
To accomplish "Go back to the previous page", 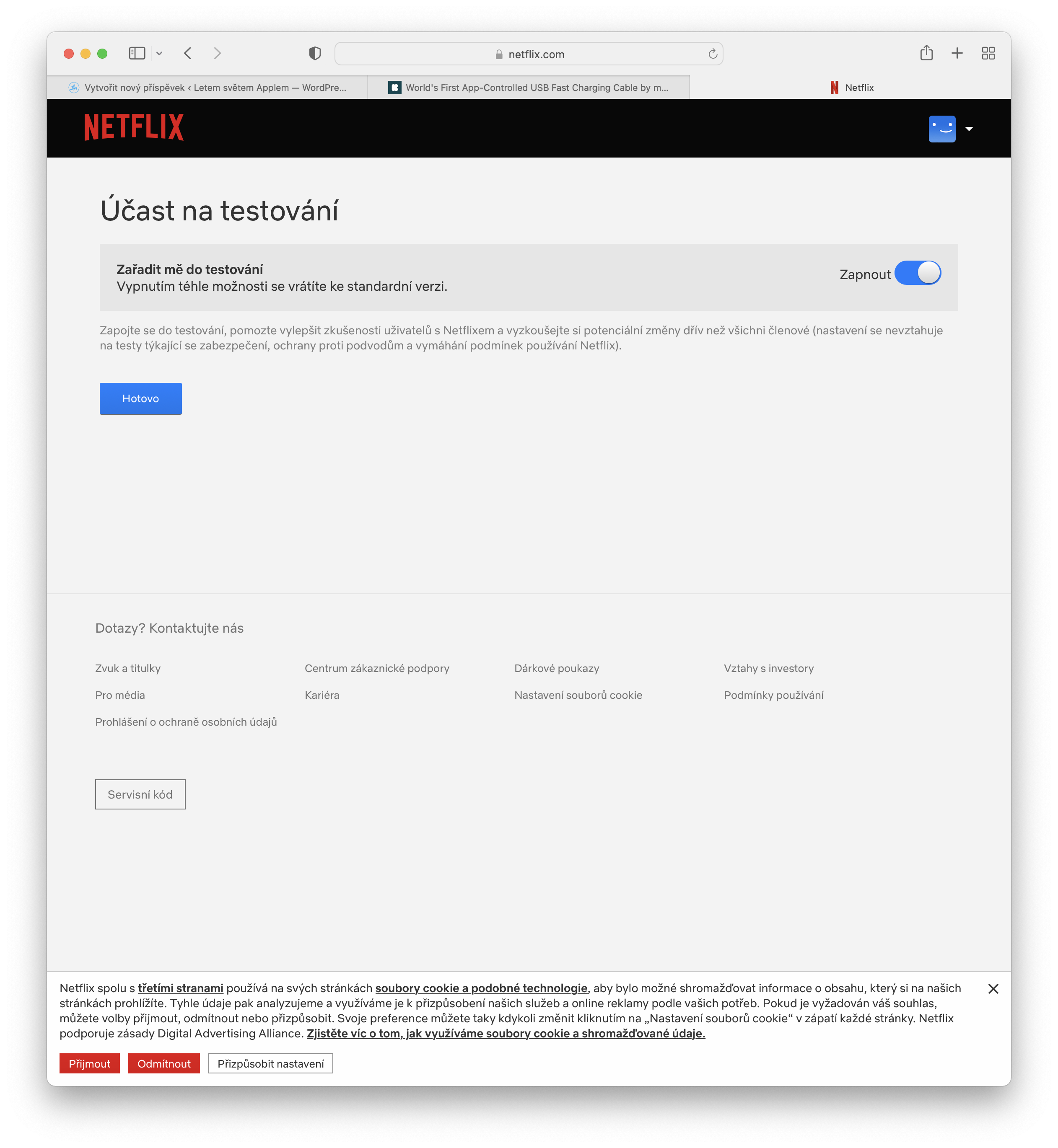I will point(188,53).
